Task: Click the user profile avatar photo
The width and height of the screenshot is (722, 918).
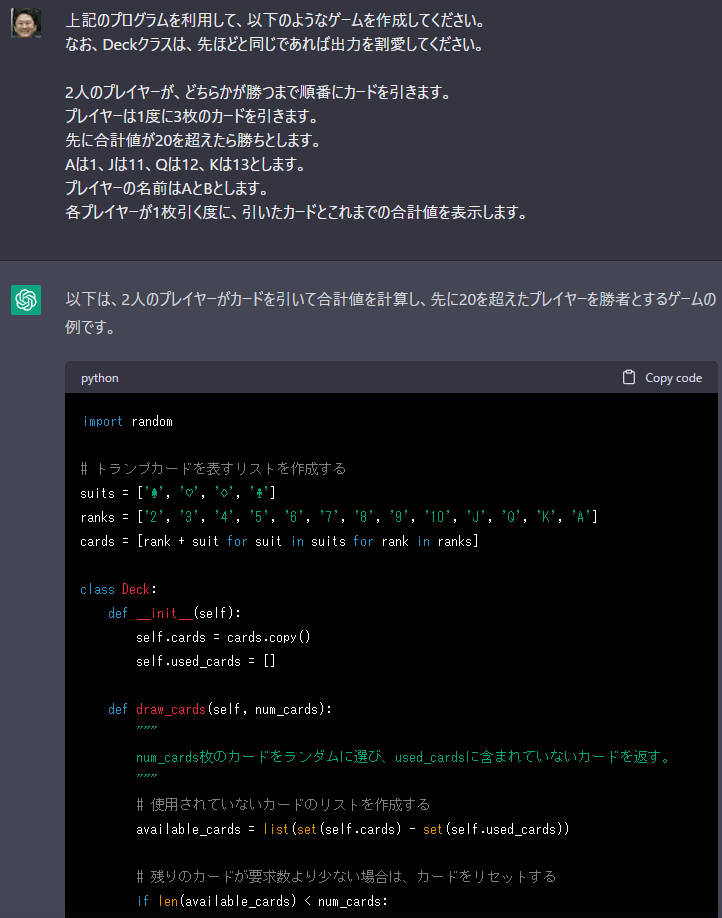Action: [x=26, y=23]
